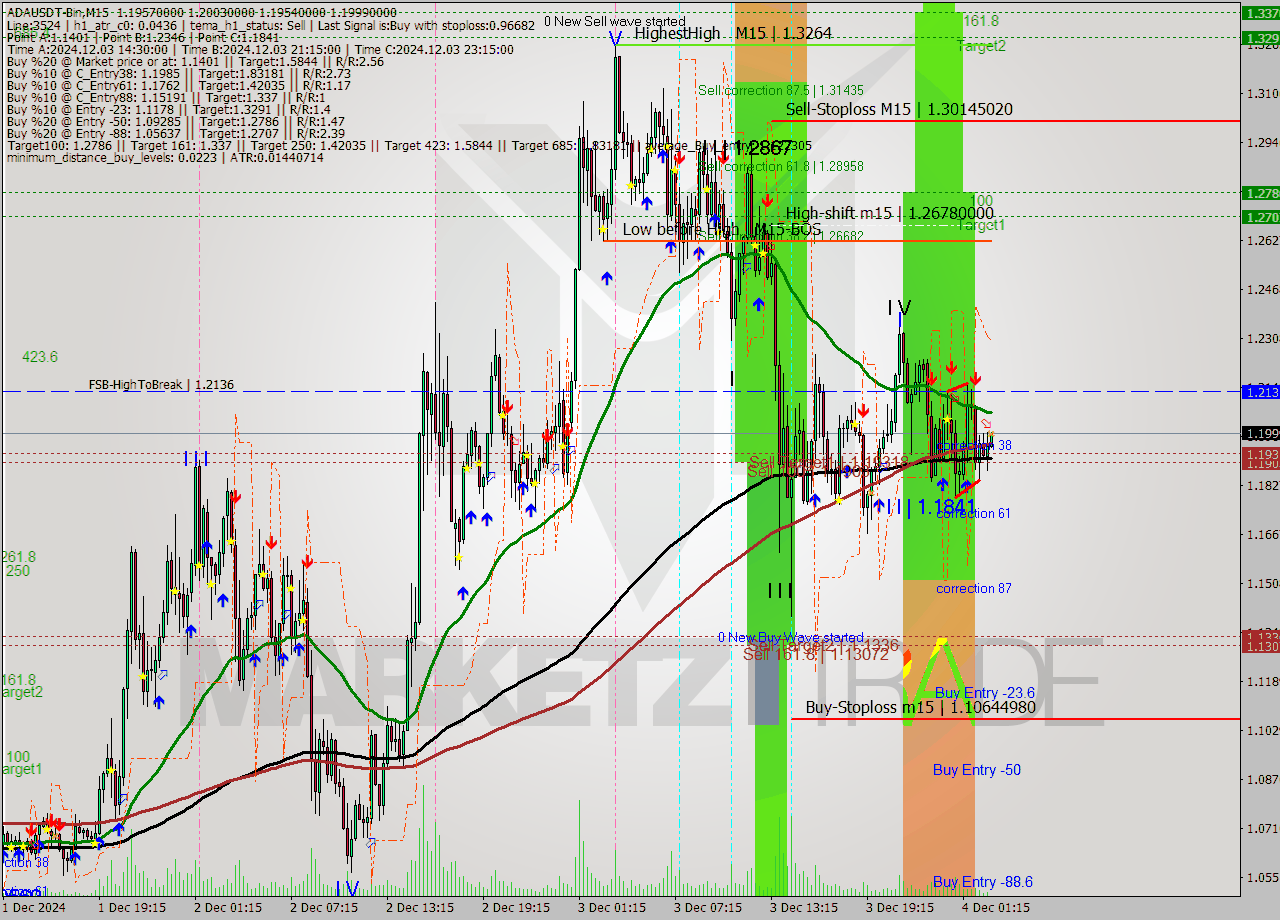This screenshot has width=1280, height=920.
Task: Click the red 1.193 price tag
Action: click(1260, 454)
